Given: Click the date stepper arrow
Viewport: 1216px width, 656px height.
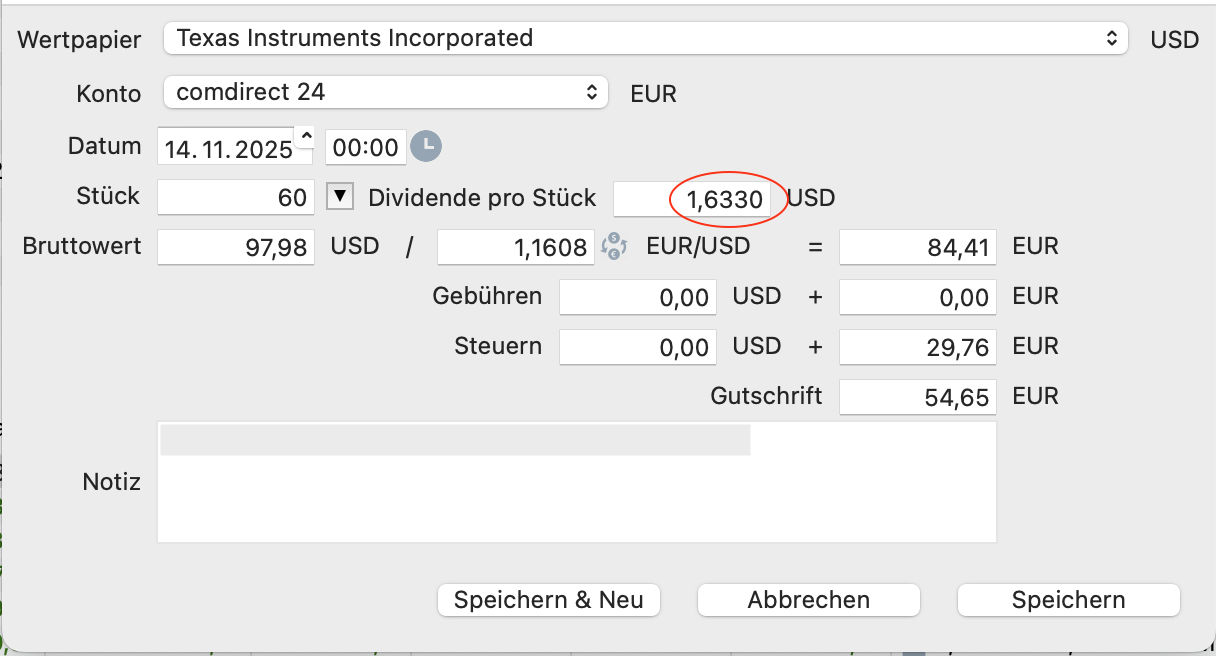Looking at the screenshot, I should pyautogui.click(x=306, y=136).
